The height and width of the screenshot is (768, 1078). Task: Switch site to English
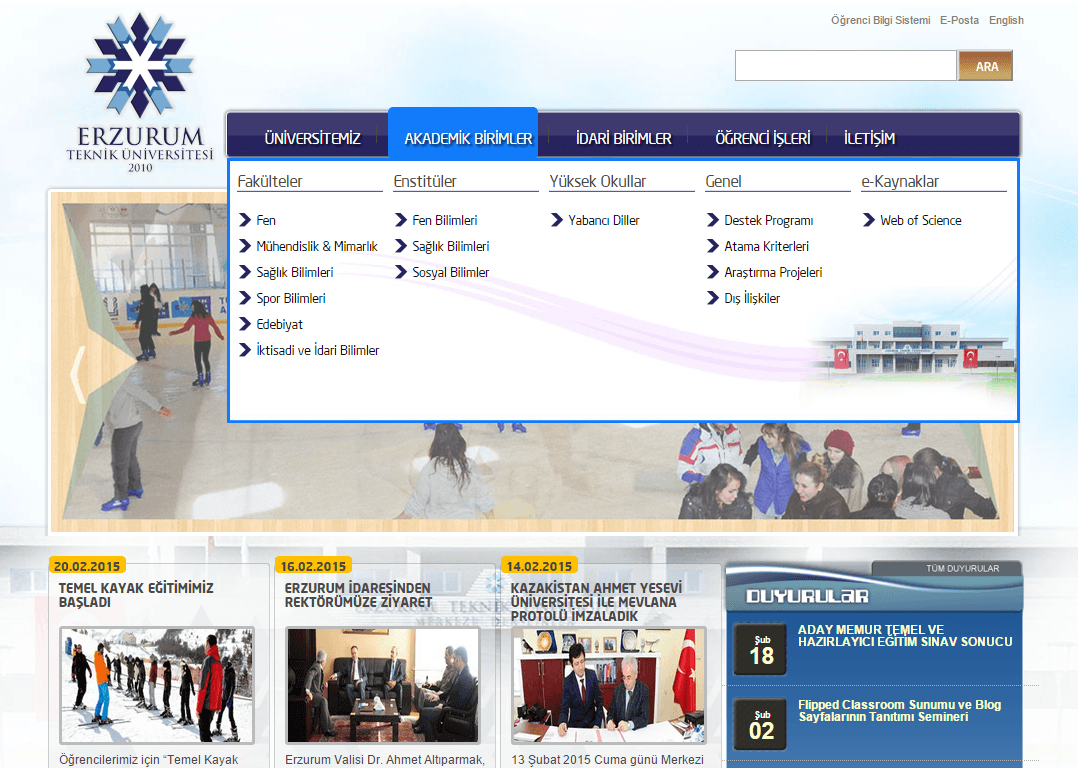coord(1006,21)
